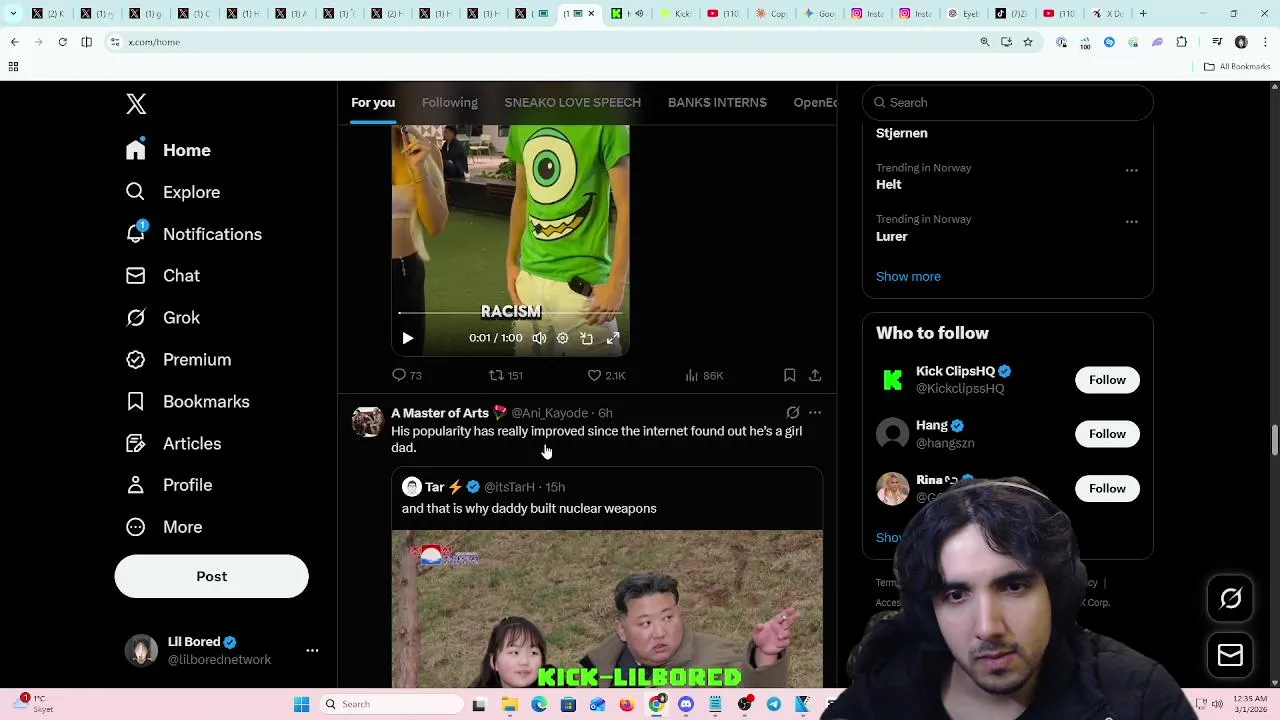
Task: Open the X logo home link
Action: (x=136, y=104)
